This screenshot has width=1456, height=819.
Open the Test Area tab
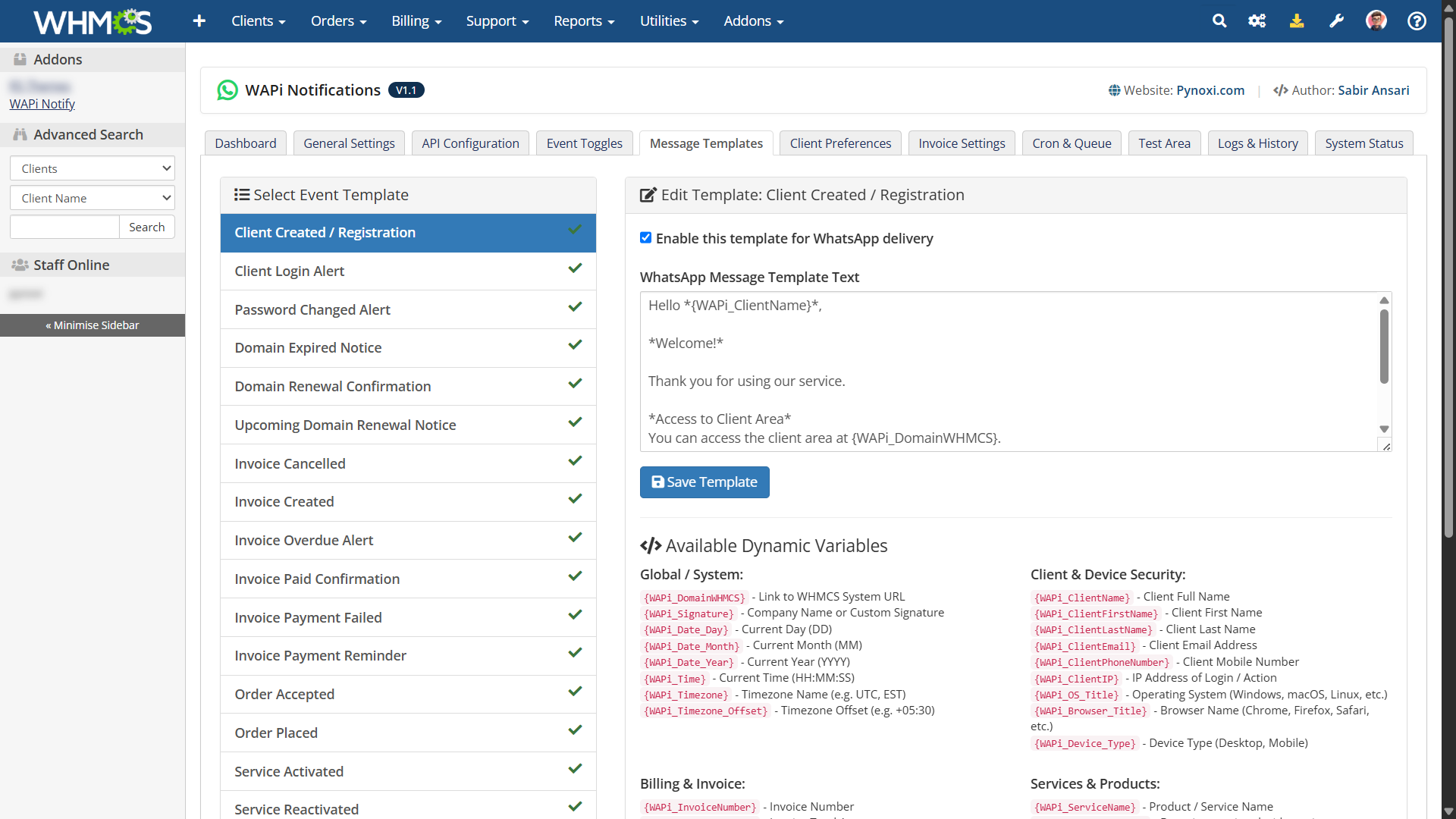click(1164, 143)
